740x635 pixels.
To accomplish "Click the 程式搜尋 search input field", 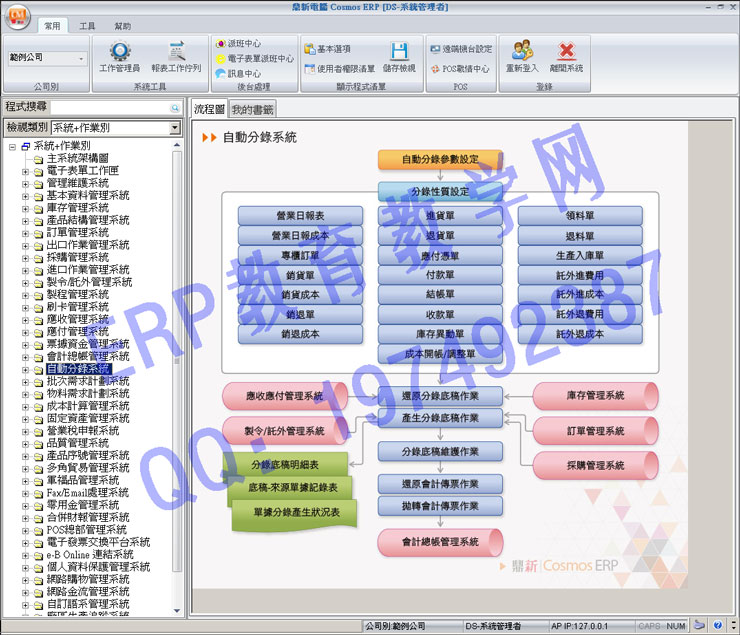I will coord(110,108).
